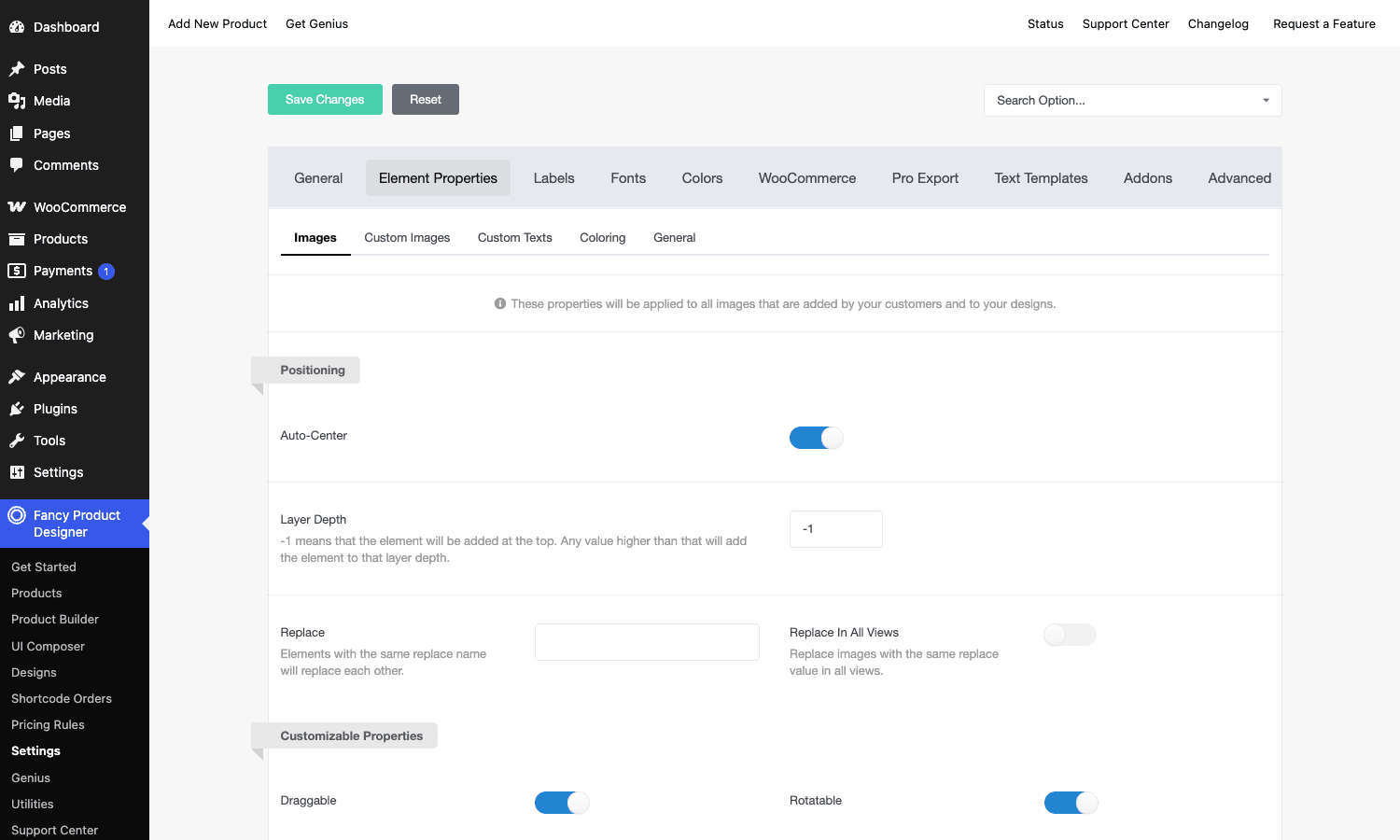This screenshot has height=840, width=1400.
Task: Open the Text Templates tab
Action: pos(1041,178)
